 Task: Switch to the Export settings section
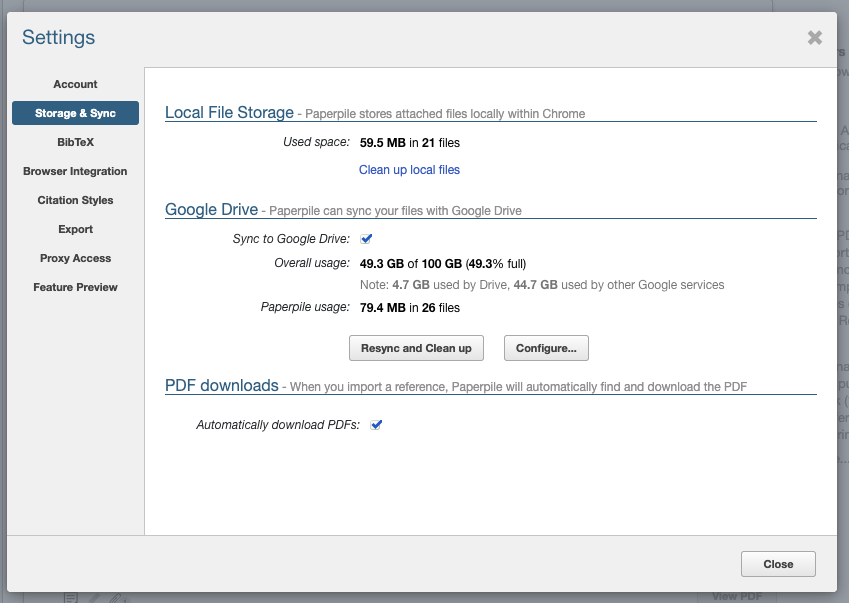[75, 229]
